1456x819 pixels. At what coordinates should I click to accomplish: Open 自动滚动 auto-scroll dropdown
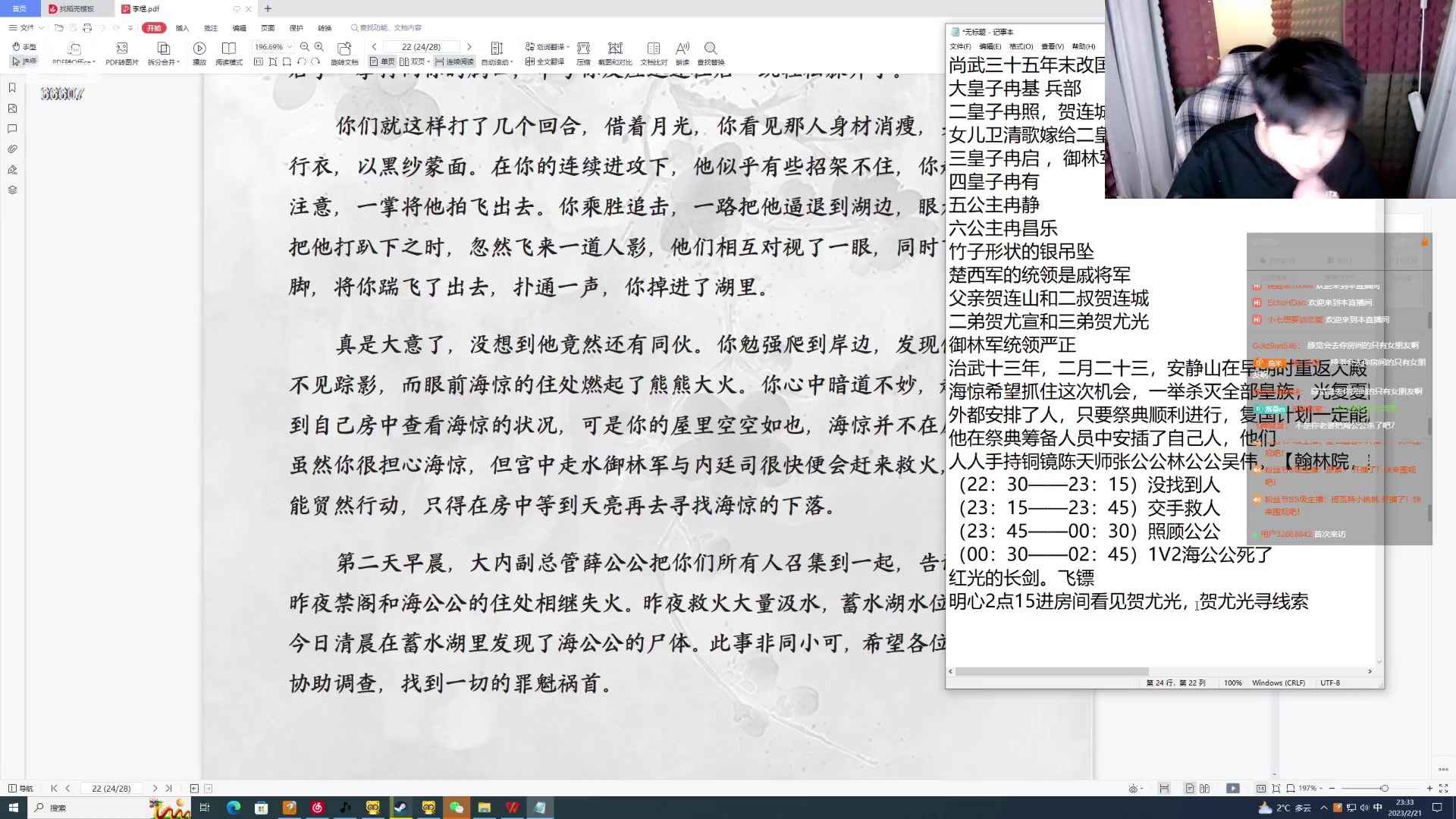tap(497, 54)
